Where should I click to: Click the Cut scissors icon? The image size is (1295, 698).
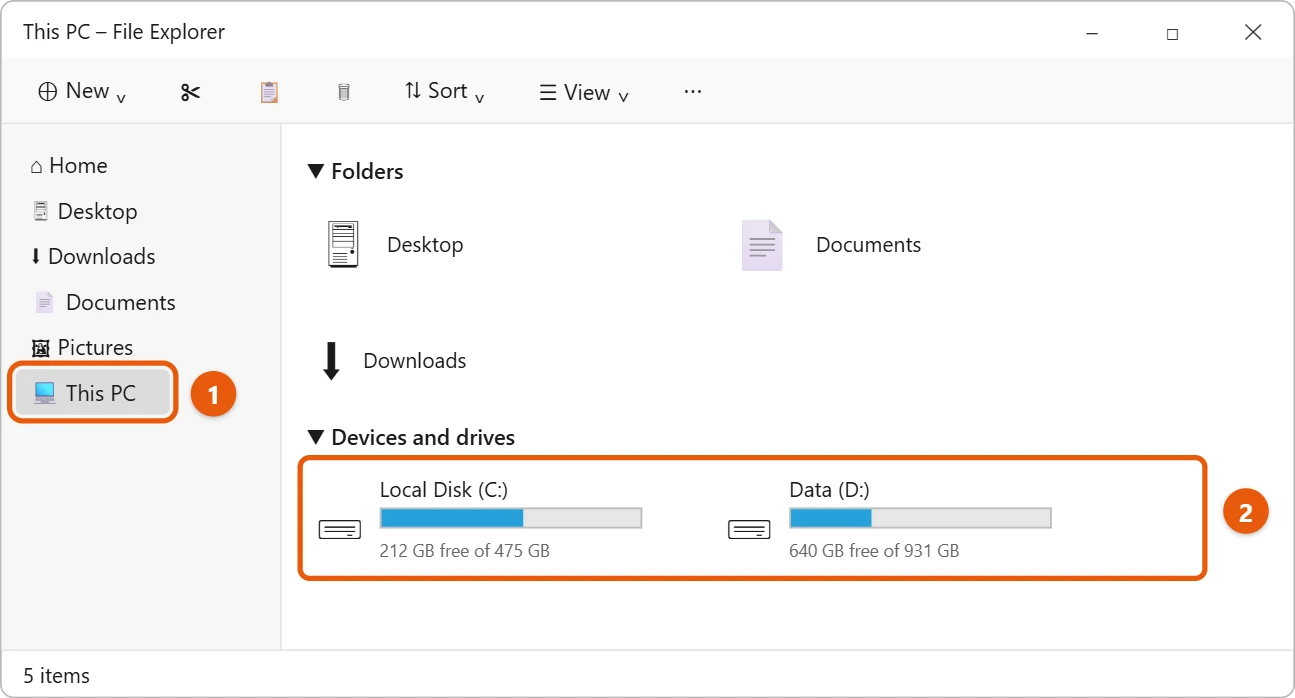pos(190,92)
